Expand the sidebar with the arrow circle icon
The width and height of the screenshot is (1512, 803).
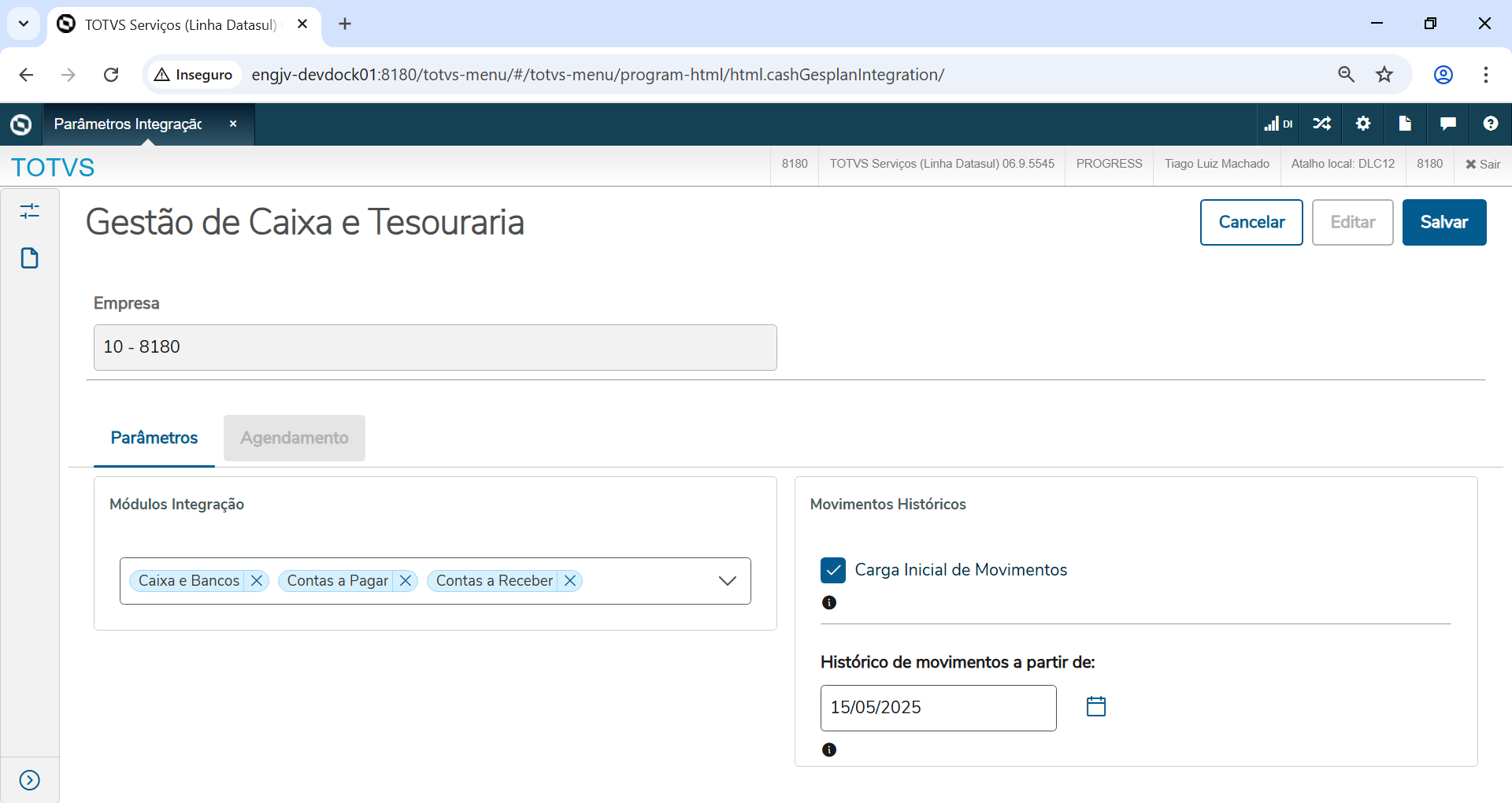pyautogui.click(x=30, y=780)
